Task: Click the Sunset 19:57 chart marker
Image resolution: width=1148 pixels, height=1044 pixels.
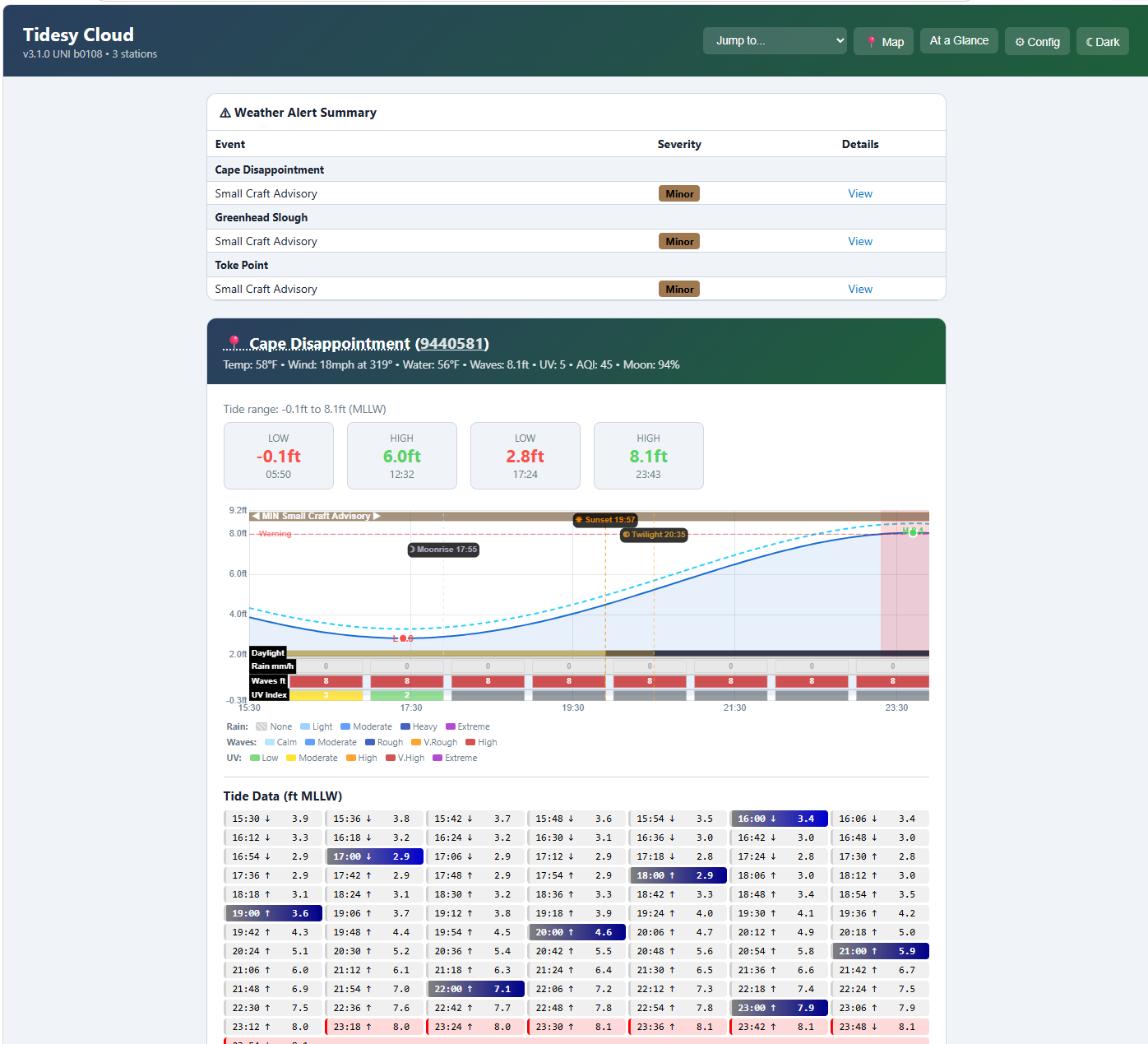Action: click(x=605, y=520)
